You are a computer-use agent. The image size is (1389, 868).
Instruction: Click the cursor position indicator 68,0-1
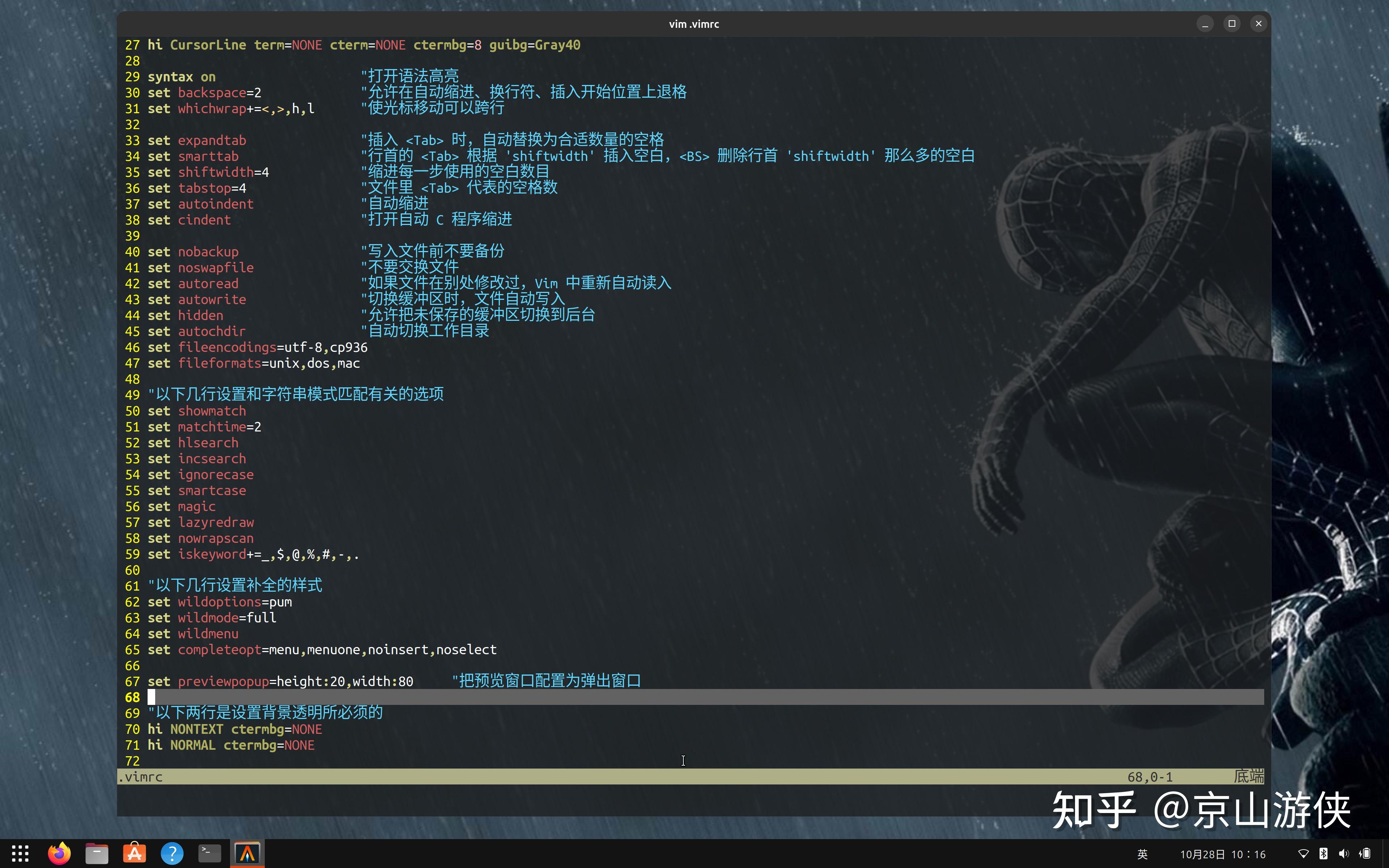coord(1150,776)
